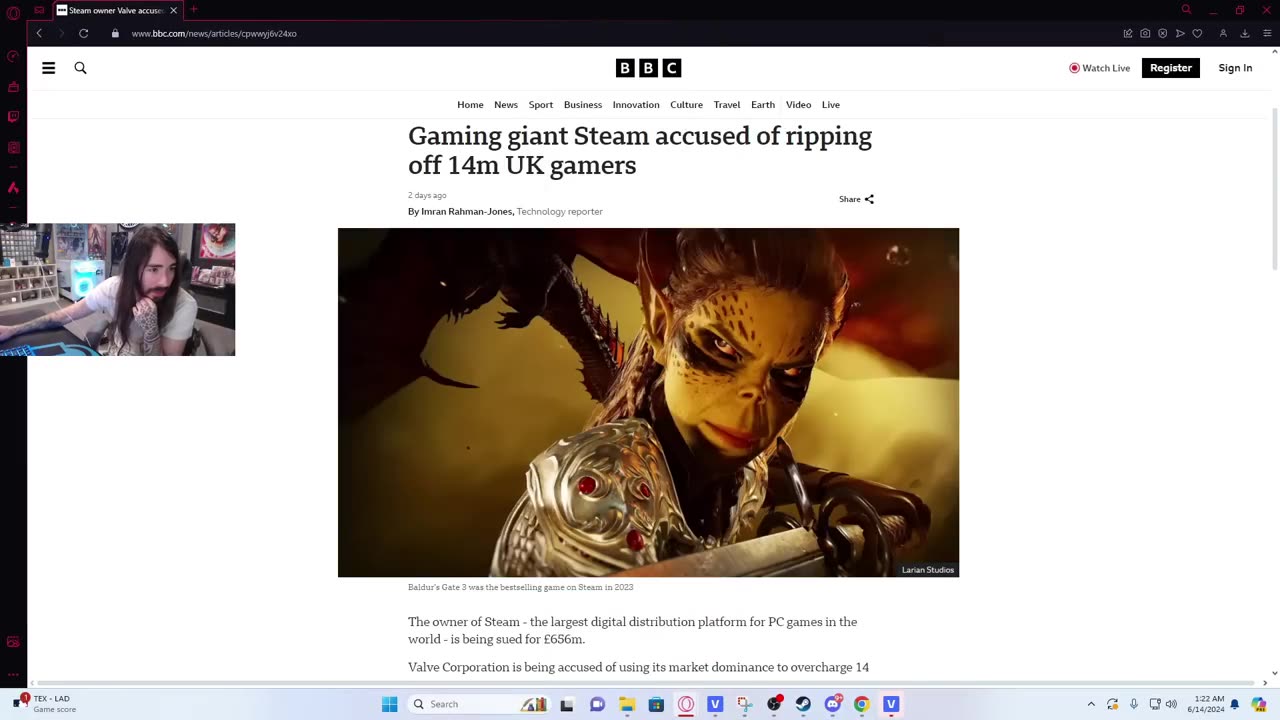Click the browser forward arrow
The width and height of the screenshot is (1280, 720).
[x=60, y=33]
